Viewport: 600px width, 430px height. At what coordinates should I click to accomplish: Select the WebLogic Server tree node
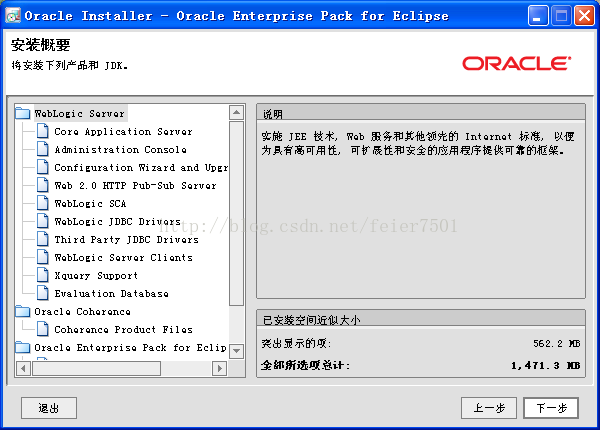click(x=80, y=114)
